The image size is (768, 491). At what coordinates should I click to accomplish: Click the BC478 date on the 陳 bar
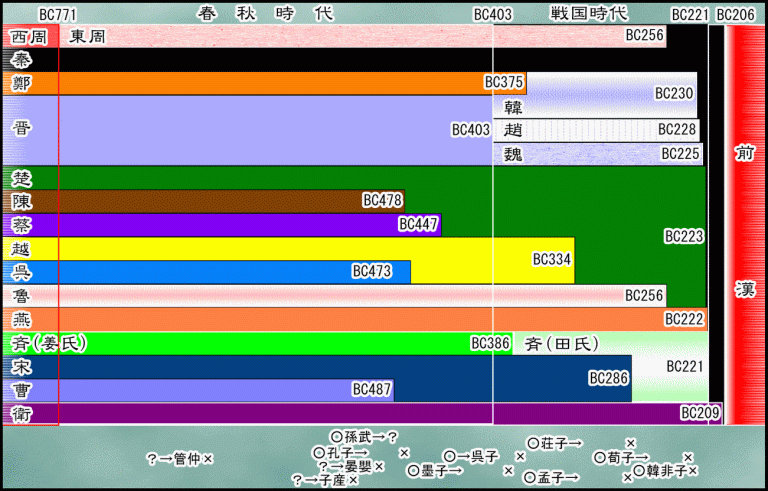(x=383, y=200)
